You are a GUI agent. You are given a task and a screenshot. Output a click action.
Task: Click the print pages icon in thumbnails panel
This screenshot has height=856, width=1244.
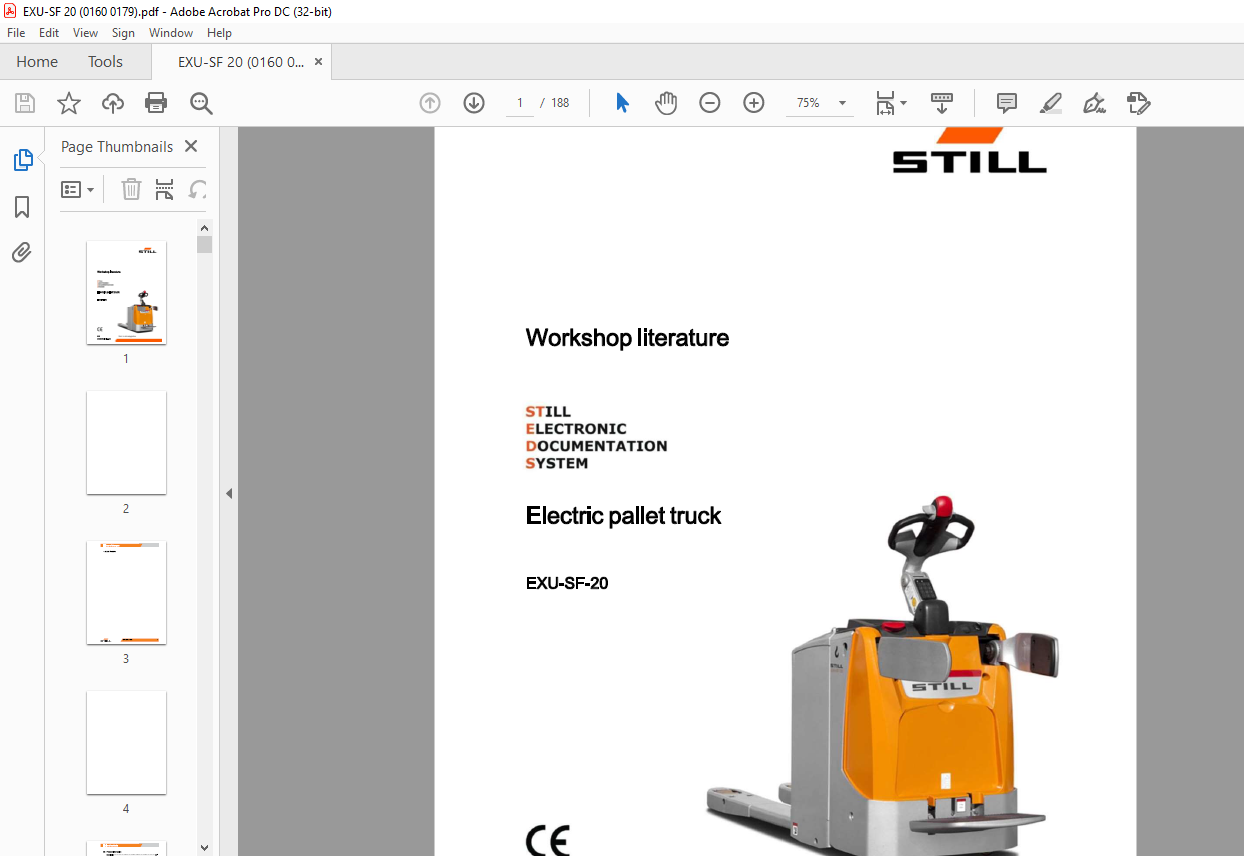pyautogui.click(x=165, y=189)
